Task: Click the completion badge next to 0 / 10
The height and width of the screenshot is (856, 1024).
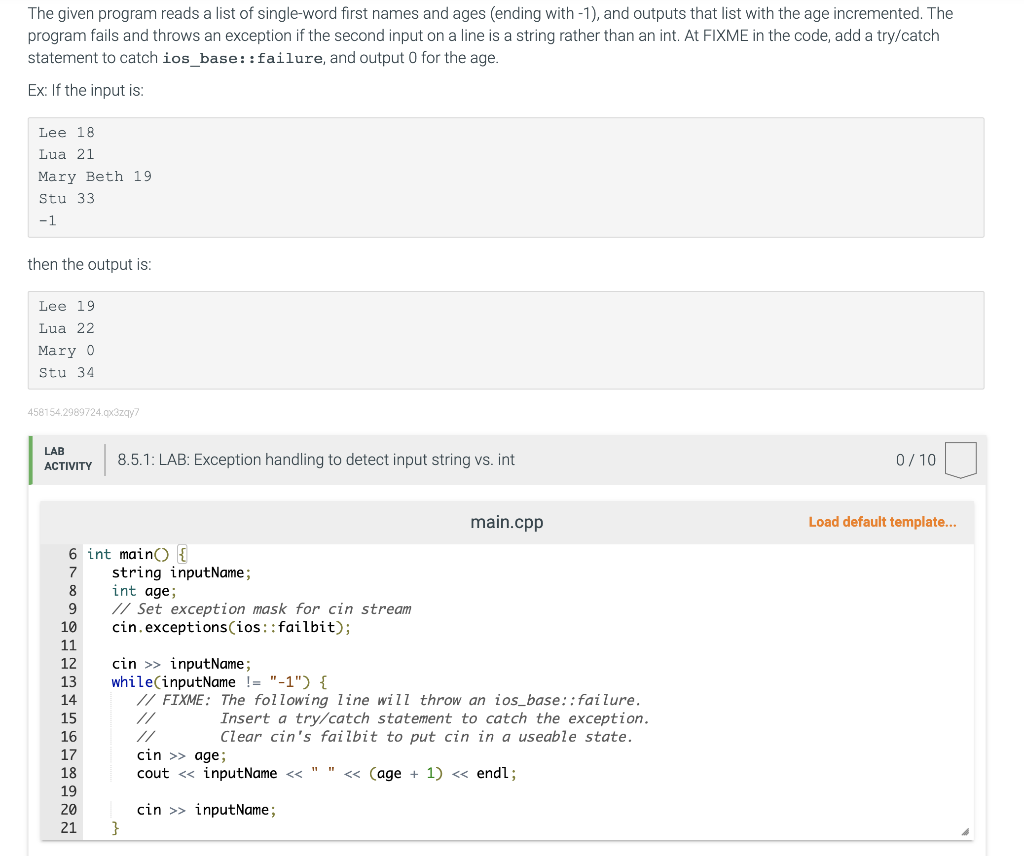Action: 961,460
